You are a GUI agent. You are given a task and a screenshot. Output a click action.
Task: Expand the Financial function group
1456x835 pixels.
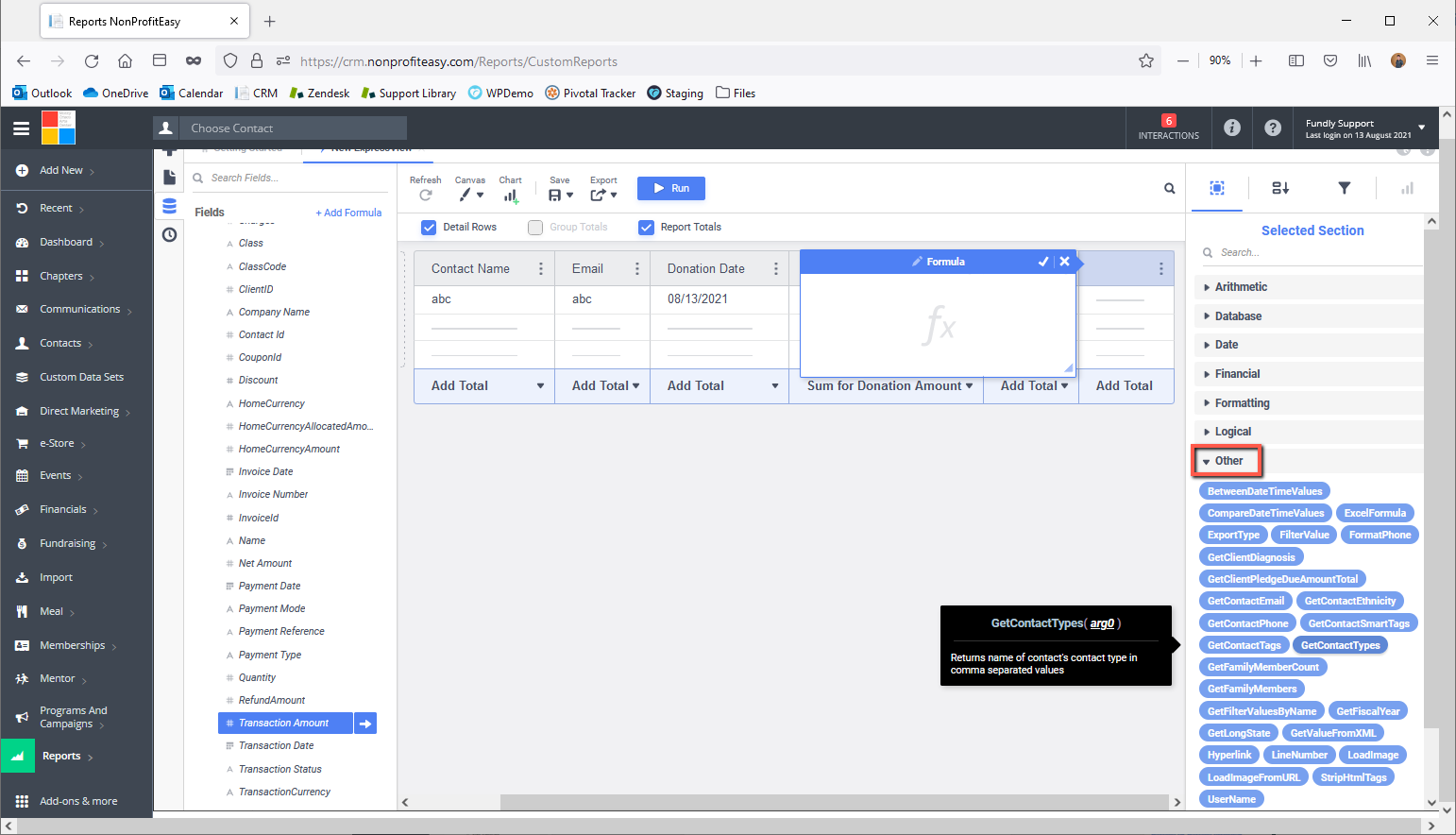click(1309, 374)
